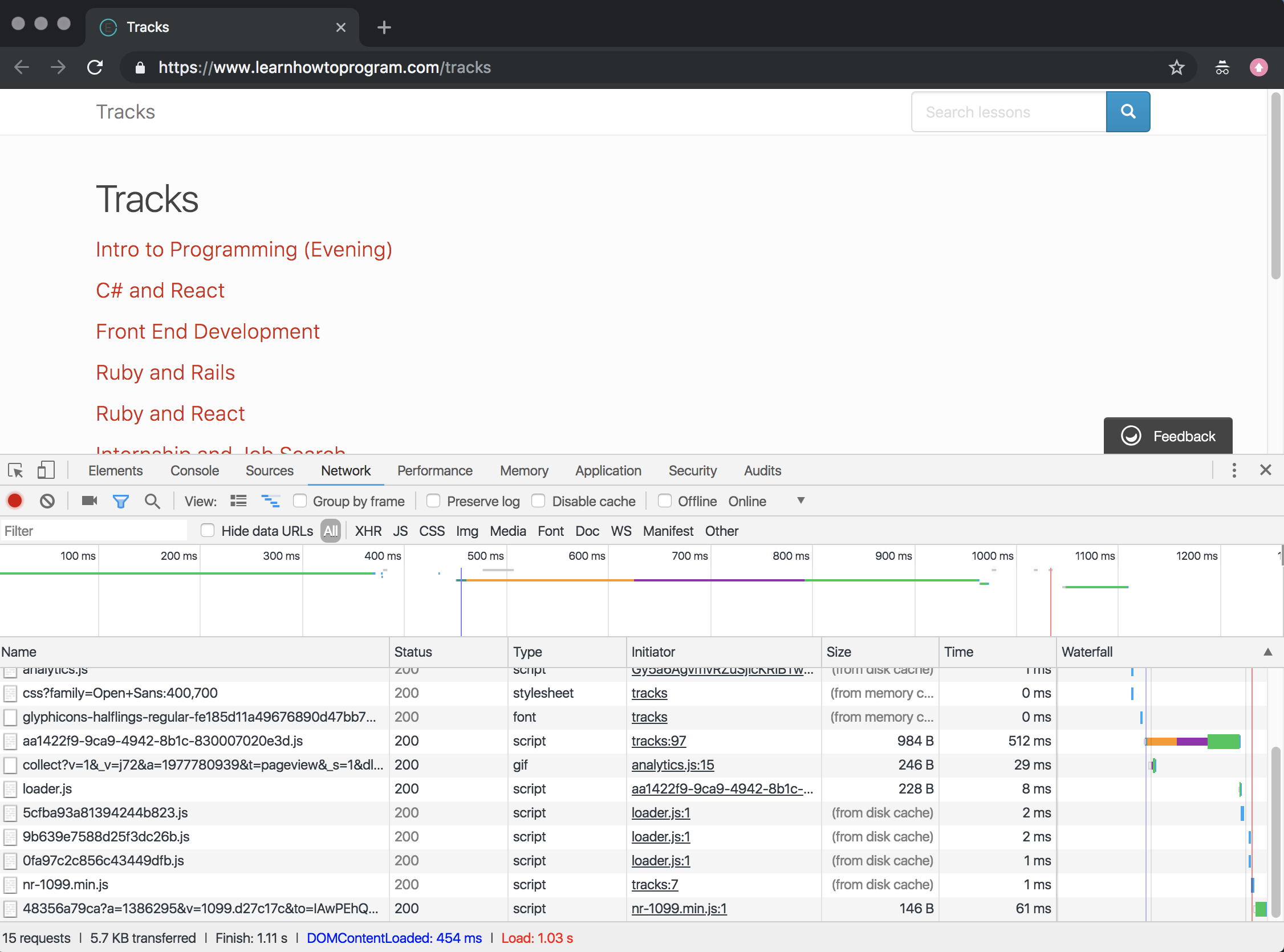Close the Tracks browser tab
Screen dimensions: 1284x952
[x=340, y=27]
